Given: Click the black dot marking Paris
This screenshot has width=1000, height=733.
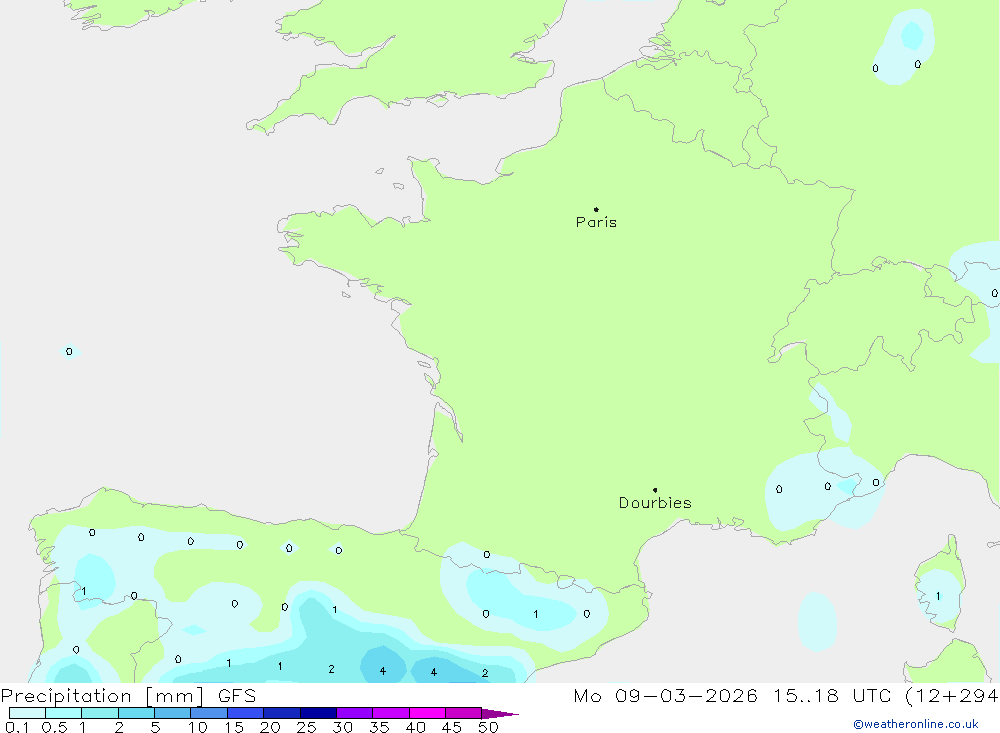Looking at the screenshot, I should [596, 209].
